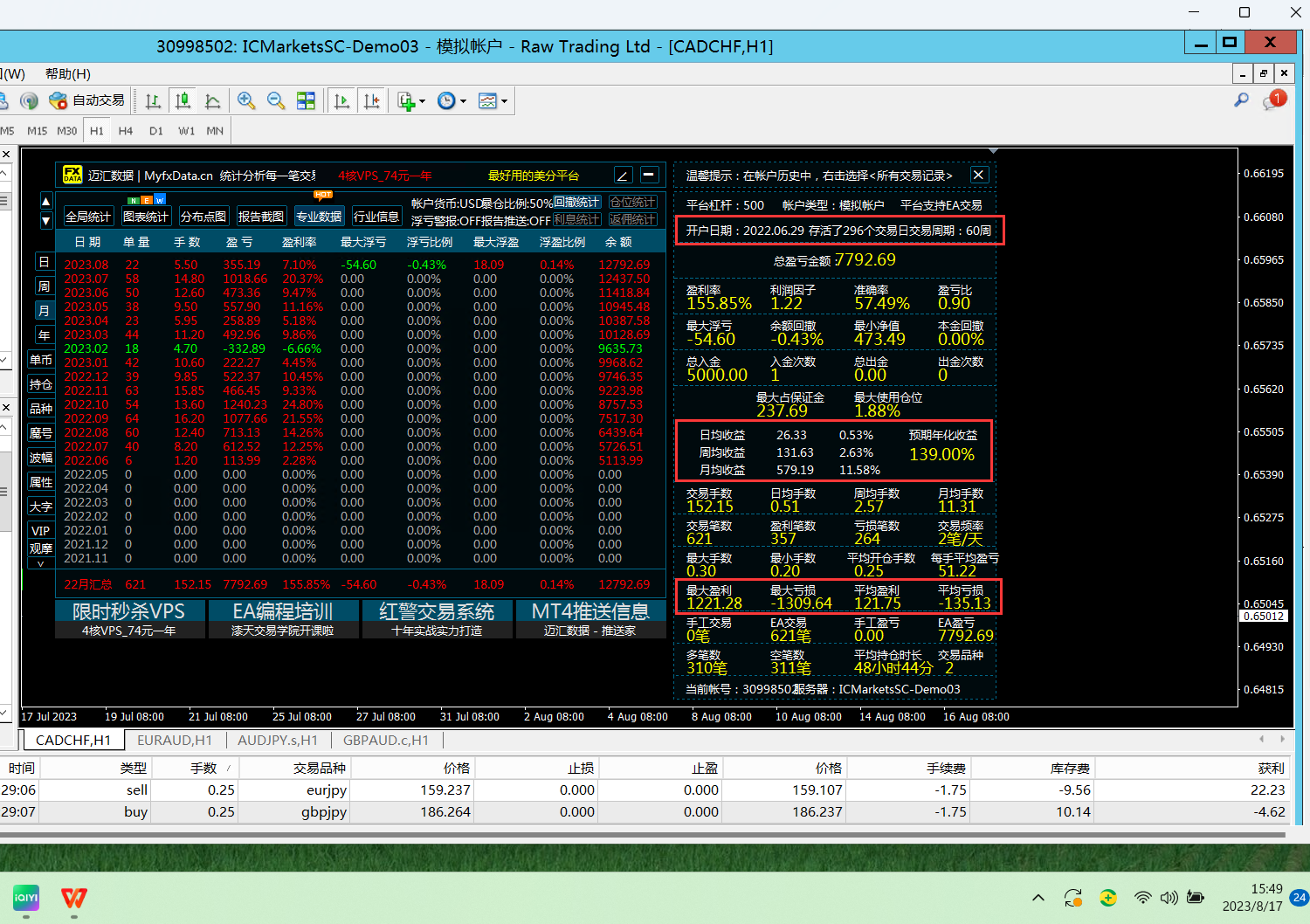The image size is (1310, 924).
Task: Open the iQIYI taskbar icon
Action: click(26, 898)
